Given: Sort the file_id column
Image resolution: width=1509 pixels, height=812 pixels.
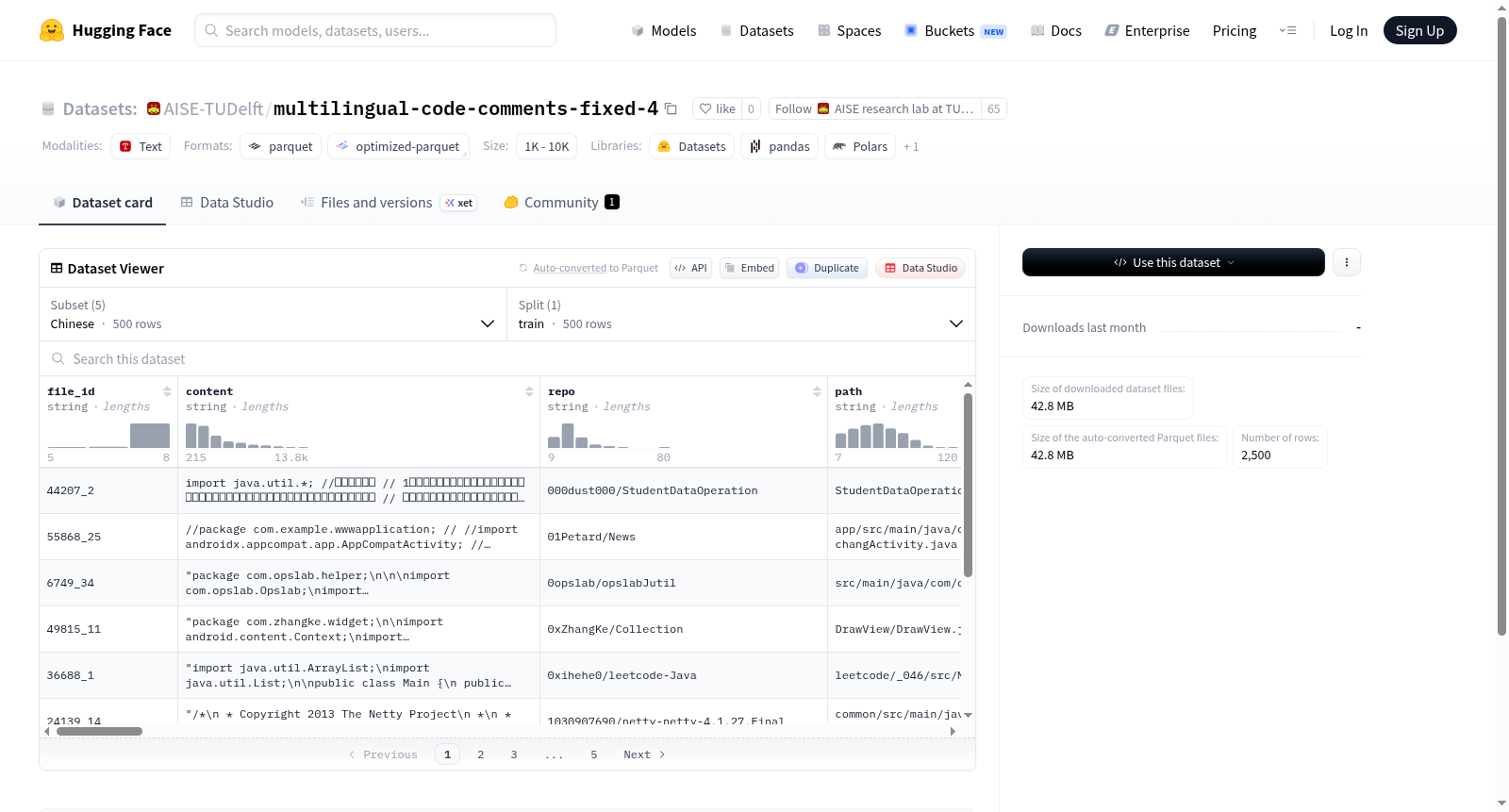Looking at the screenshot, I should (x=167, y=391).
